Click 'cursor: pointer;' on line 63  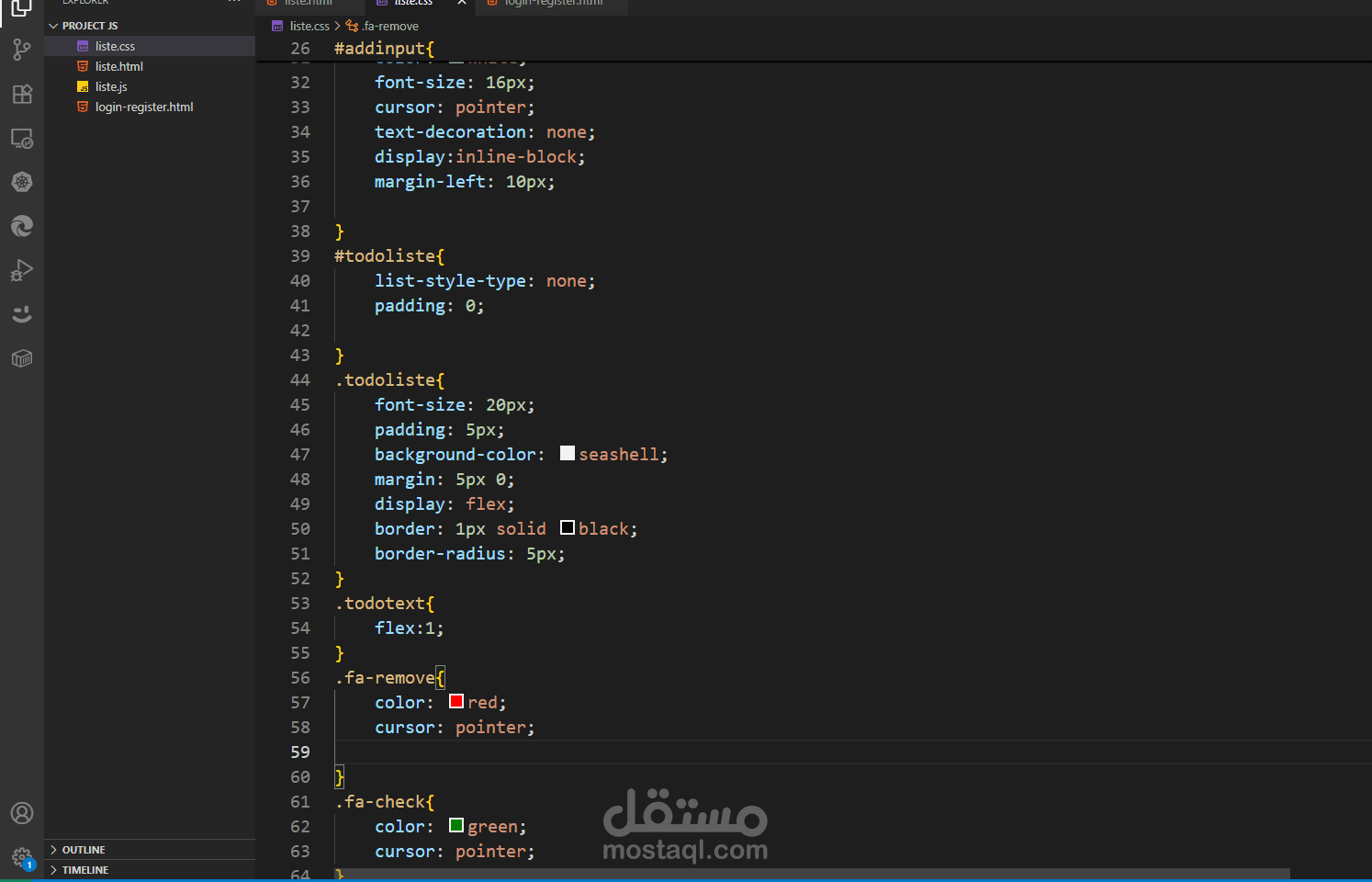pos(455,852)
